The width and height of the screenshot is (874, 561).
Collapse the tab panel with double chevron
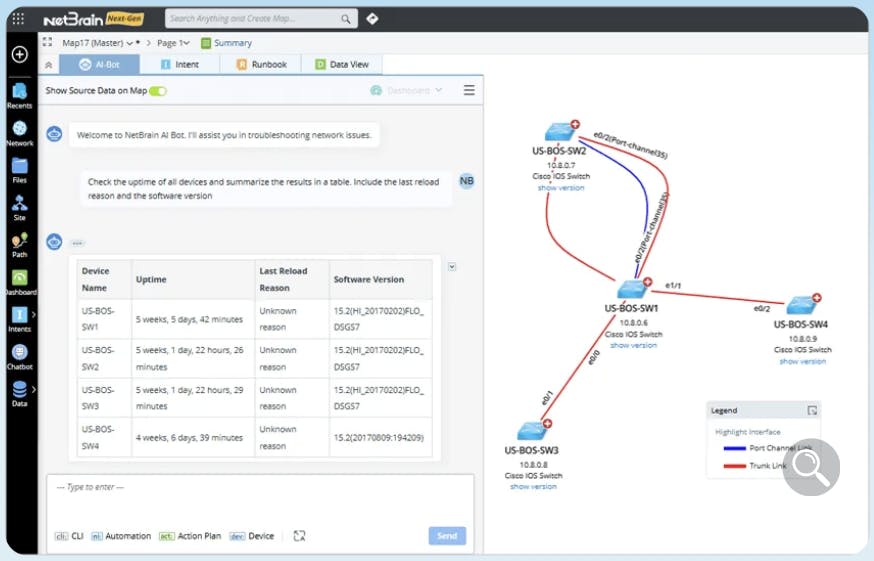pos(48,65)
